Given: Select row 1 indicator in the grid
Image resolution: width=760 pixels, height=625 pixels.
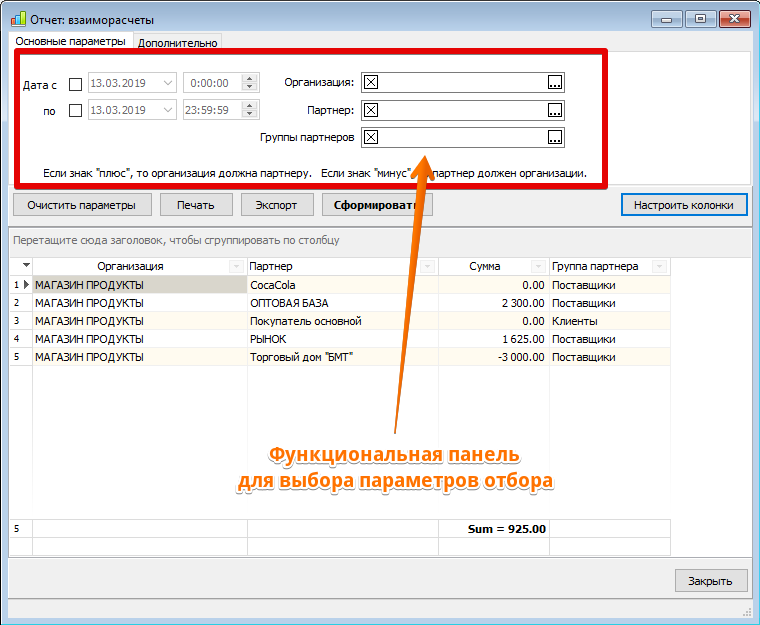Looking at the screenshot, I should click(21, 285).
